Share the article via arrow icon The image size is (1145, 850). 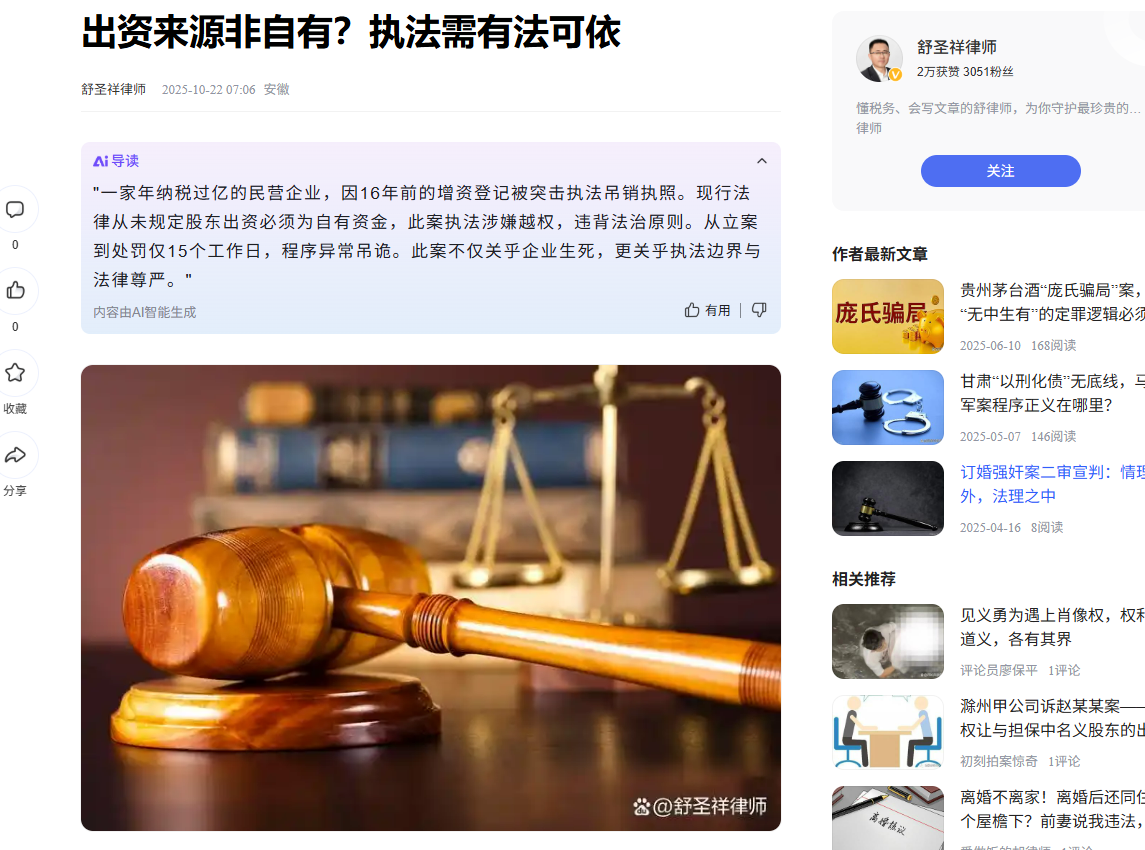click(x=15, y=456)
